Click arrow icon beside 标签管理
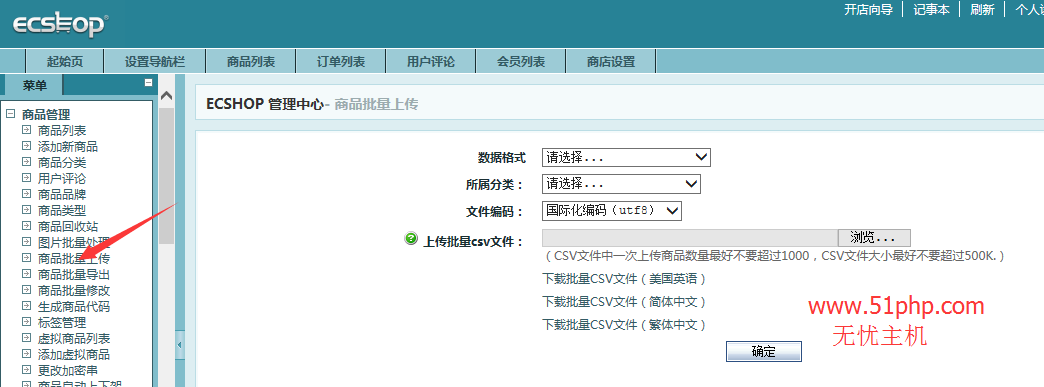 [26, 322]
